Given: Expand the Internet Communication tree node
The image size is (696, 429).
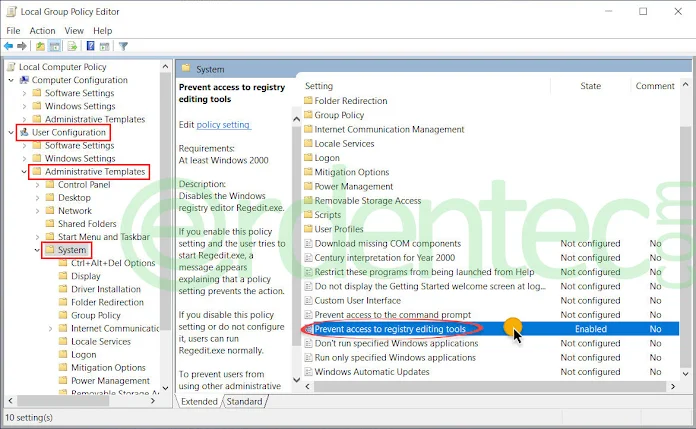Looking at the screenshot, I should 50,329.
